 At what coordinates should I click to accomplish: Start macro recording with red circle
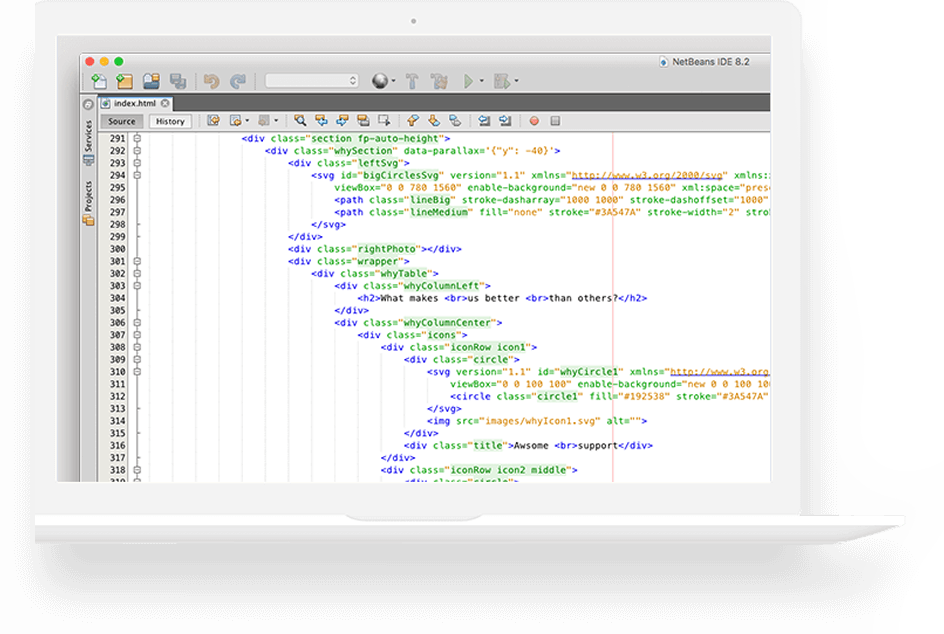[x=534, y=121]
